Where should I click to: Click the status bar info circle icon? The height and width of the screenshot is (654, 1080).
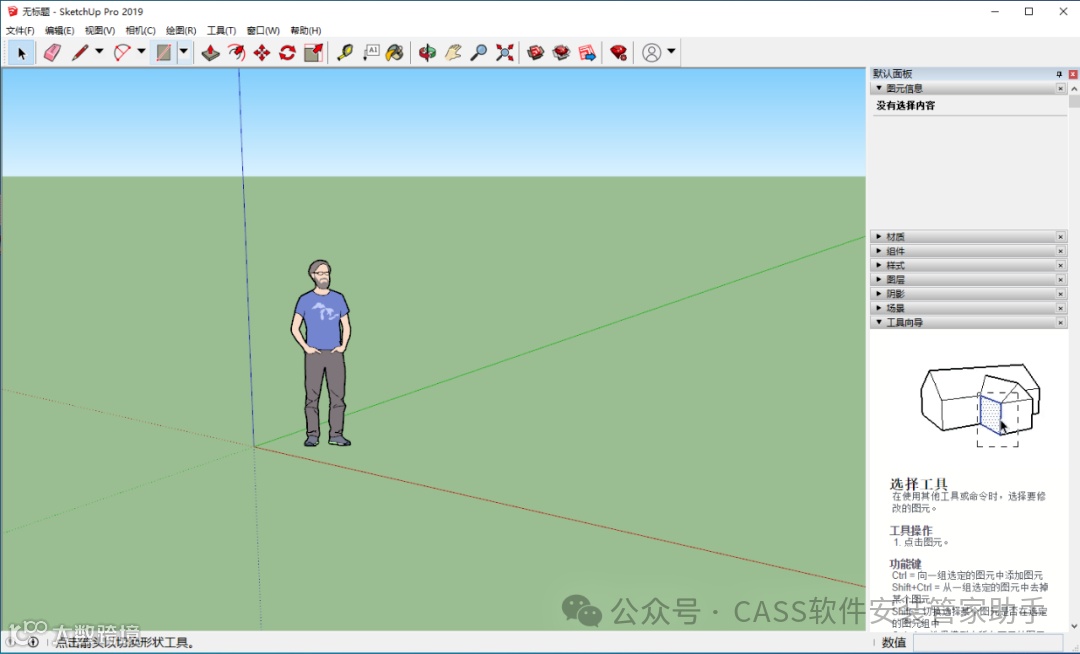[33, 642]
